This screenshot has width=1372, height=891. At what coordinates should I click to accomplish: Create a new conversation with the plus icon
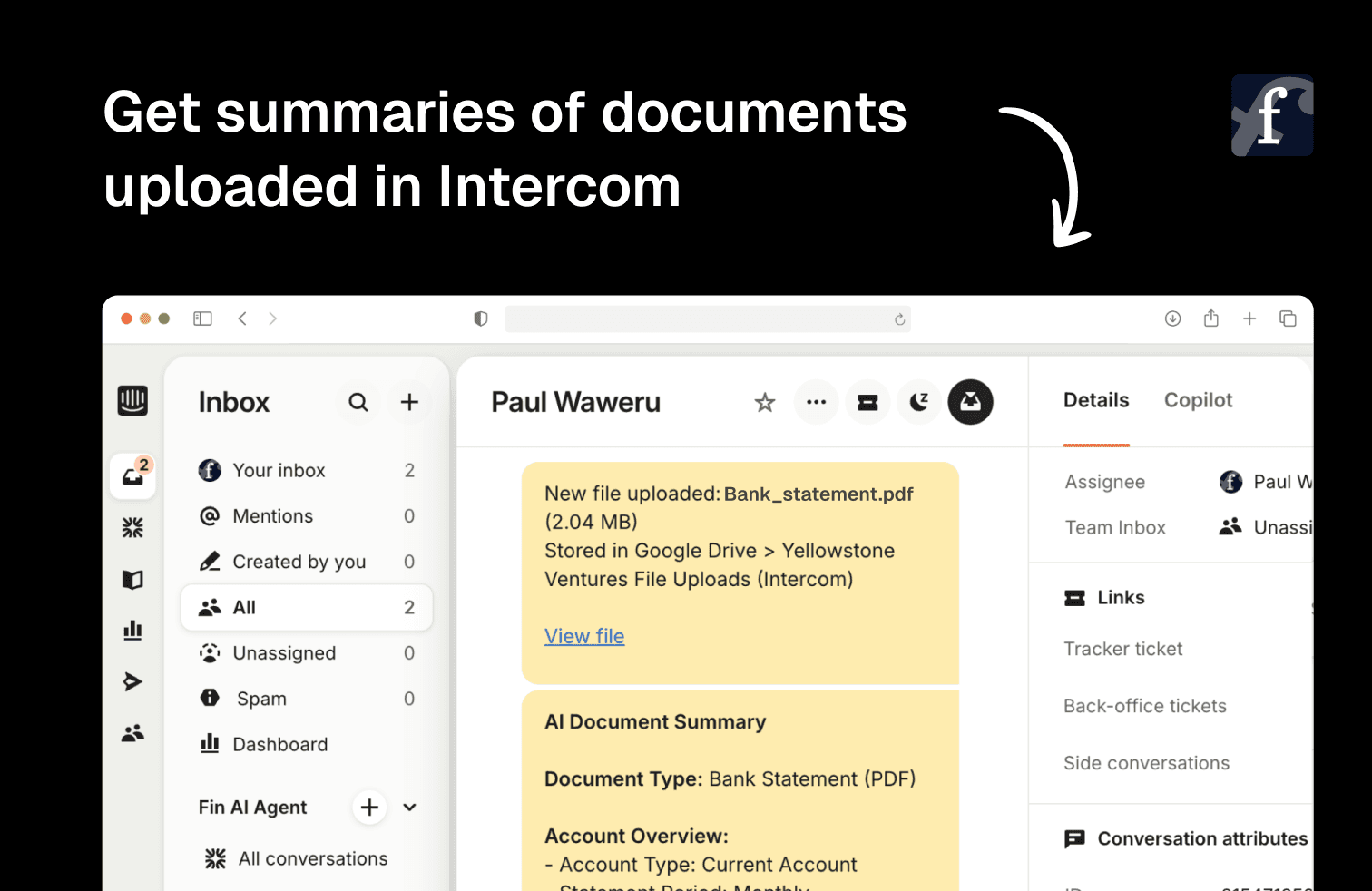click(x=409, y=402)
